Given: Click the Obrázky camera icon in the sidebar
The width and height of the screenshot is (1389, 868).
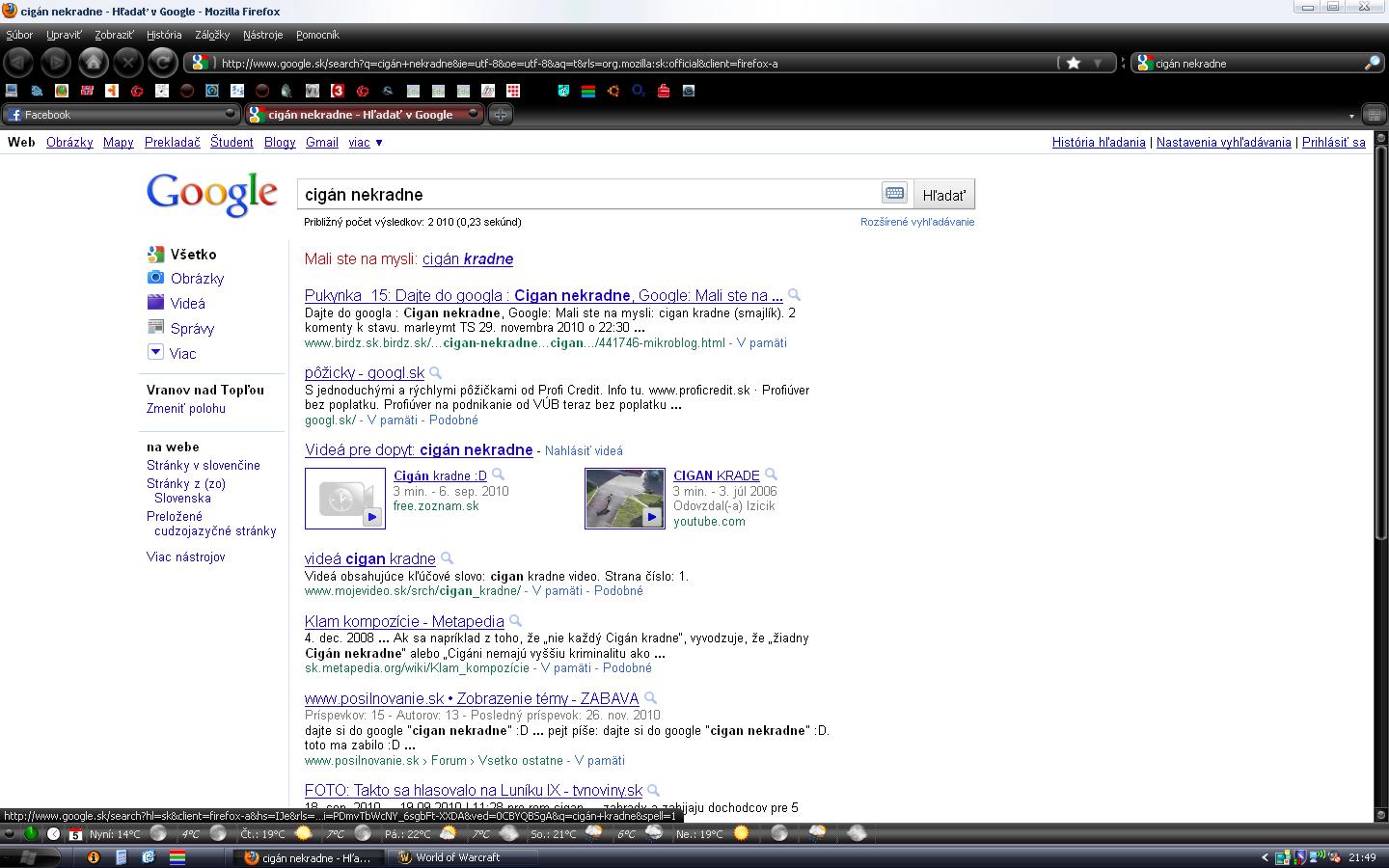Looking at the screenshot, I should tap(155, 278).
